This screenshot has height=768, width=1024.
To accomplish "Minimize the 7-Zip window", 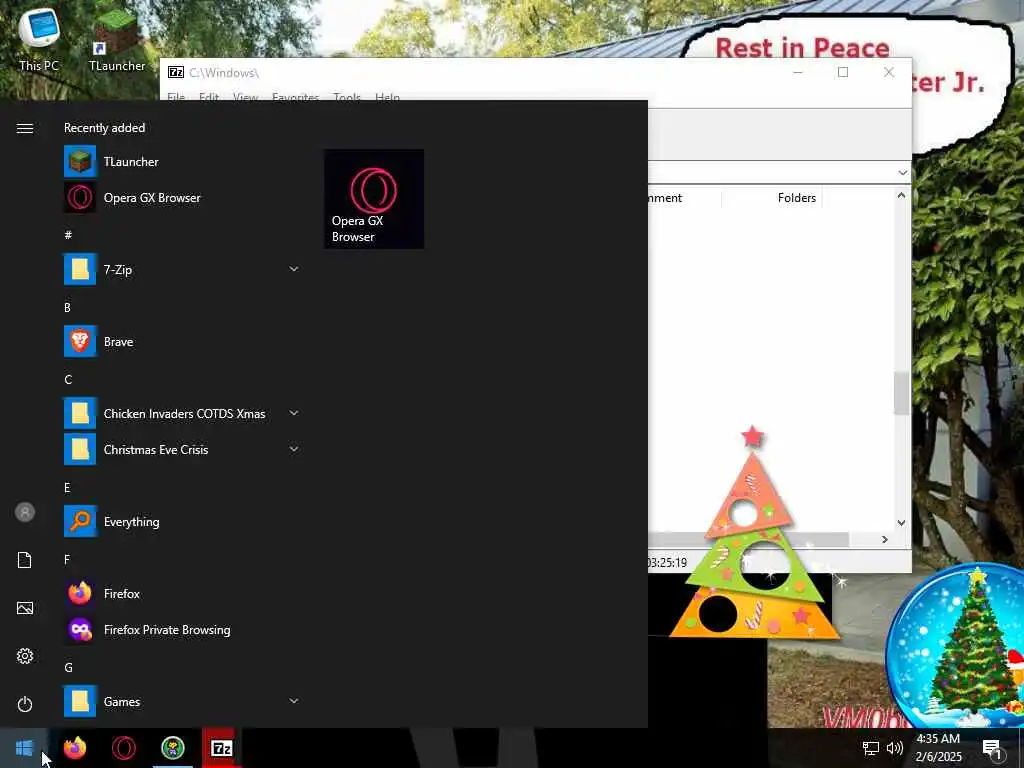I will pyautogui.click(x=797, y=72).
